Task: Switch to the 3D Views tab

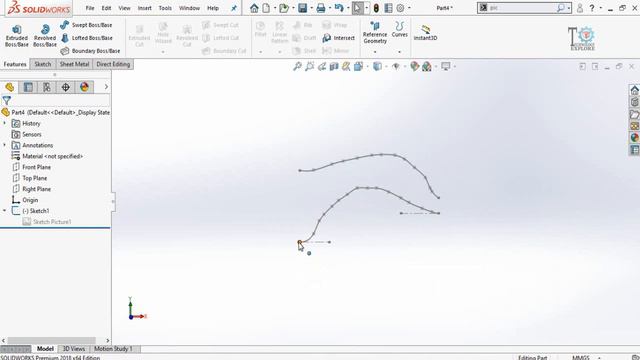Action: point(74,349)
